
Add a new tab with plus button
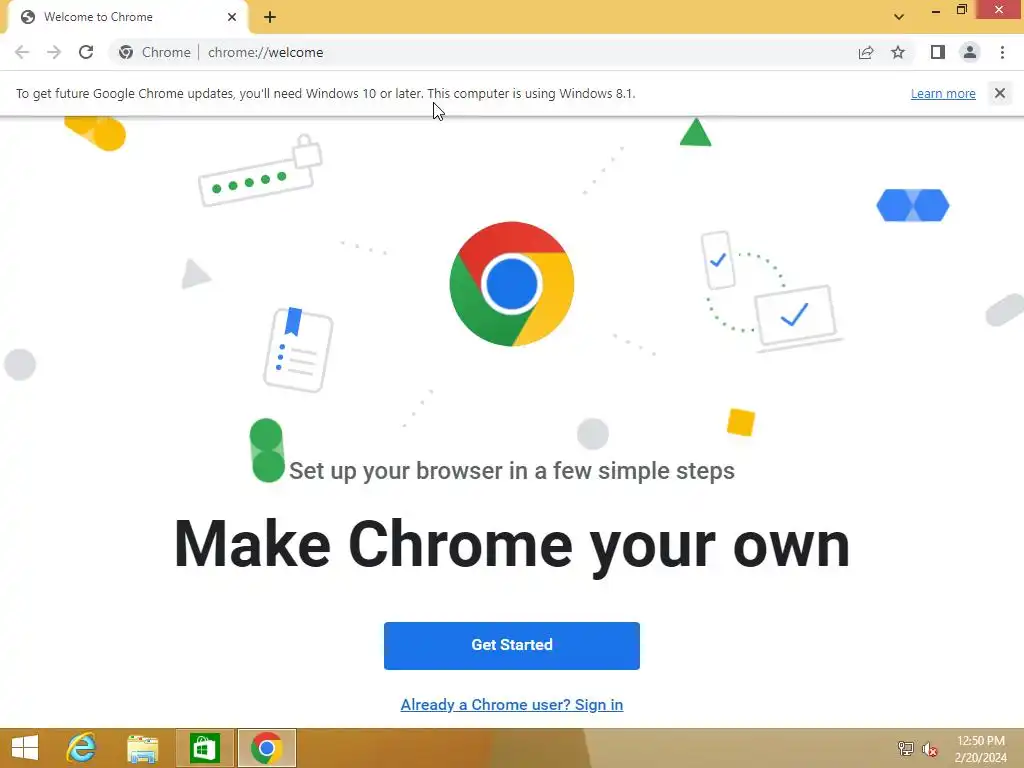pos(270,17)
